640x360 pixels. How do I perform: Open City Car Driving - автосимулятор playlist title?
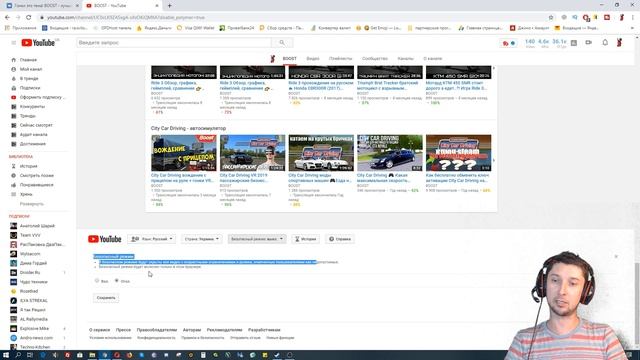188,128
